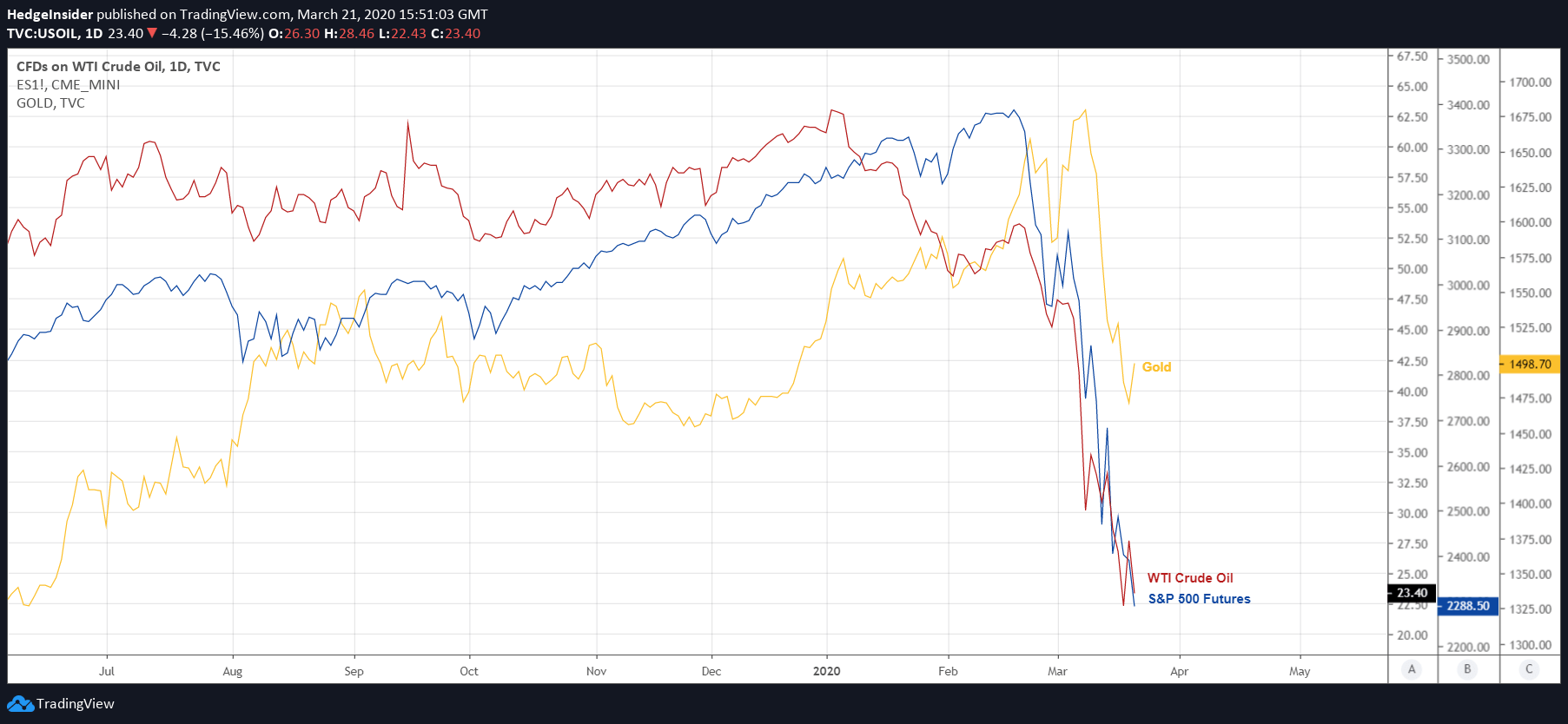Click the black 23.40 WTI price tag

tap(1412, 593)
